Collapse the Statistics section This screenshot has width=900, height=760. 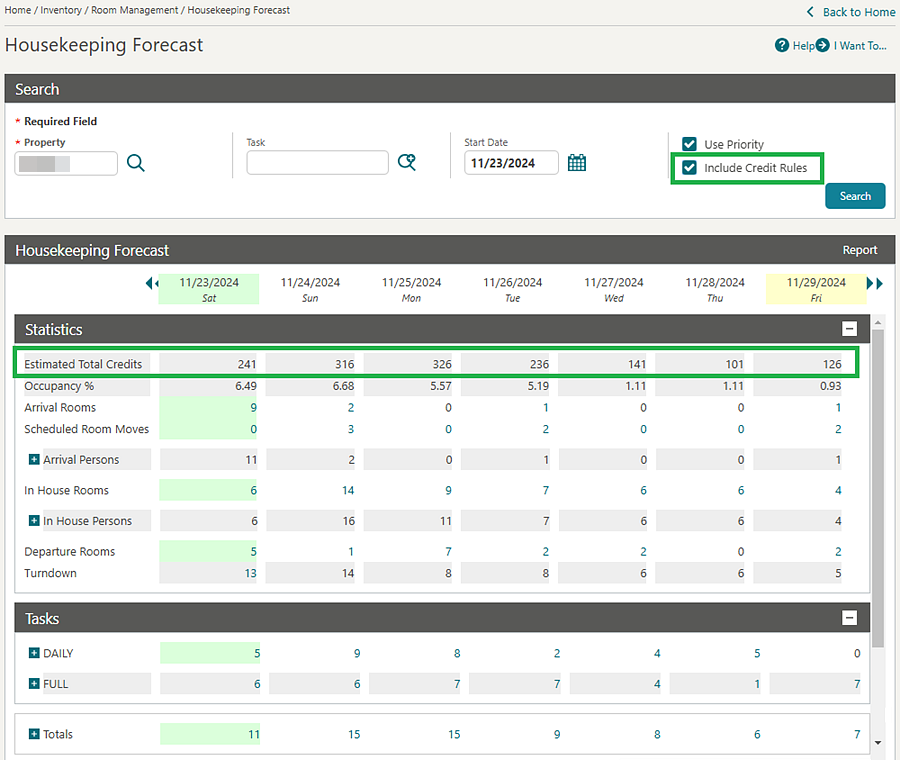[x=849, y=329]
